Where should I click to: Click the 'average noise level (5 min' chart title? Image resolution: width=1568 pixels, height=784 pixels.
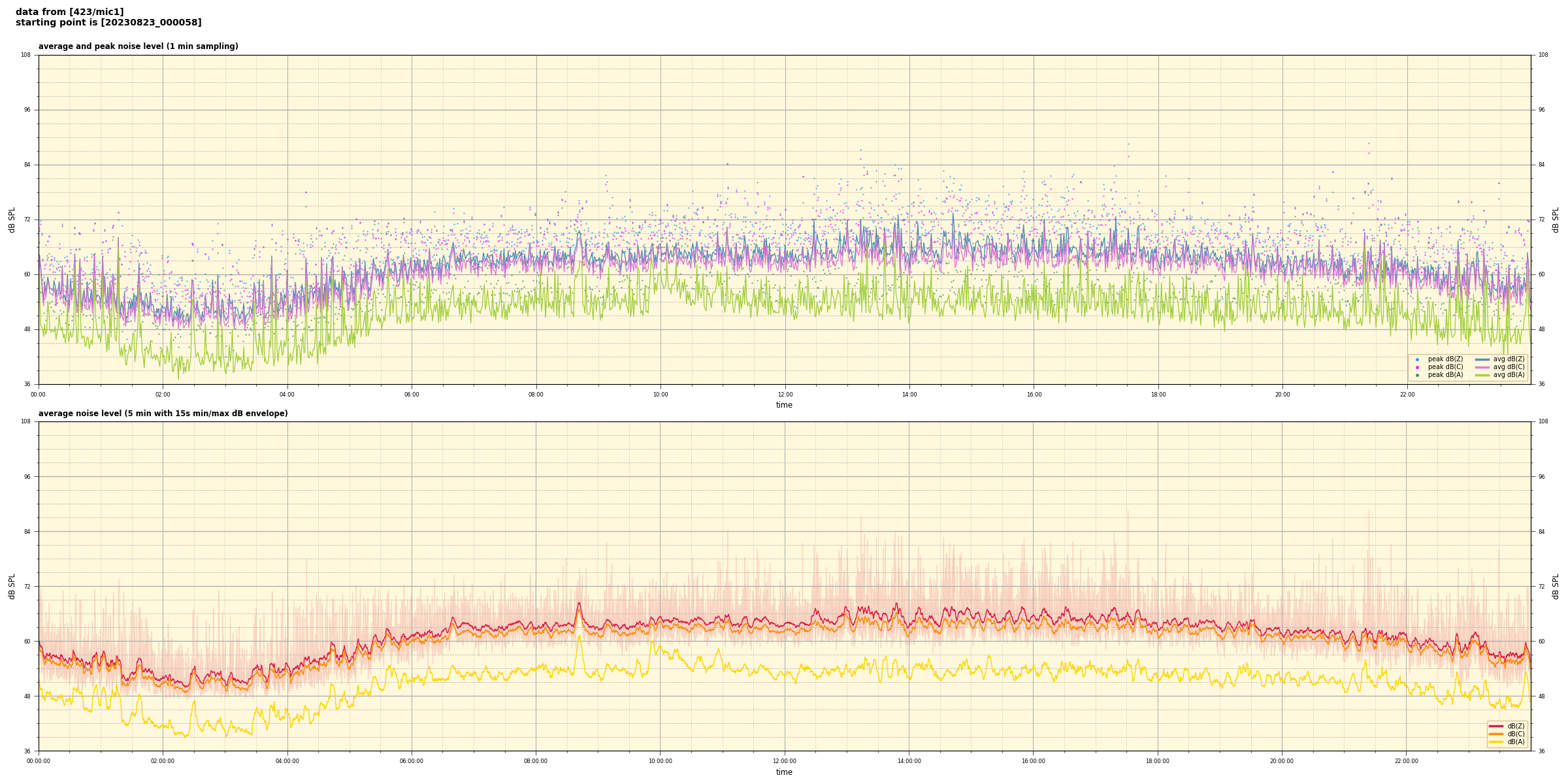pyautogui.click(x=163, y=414)
